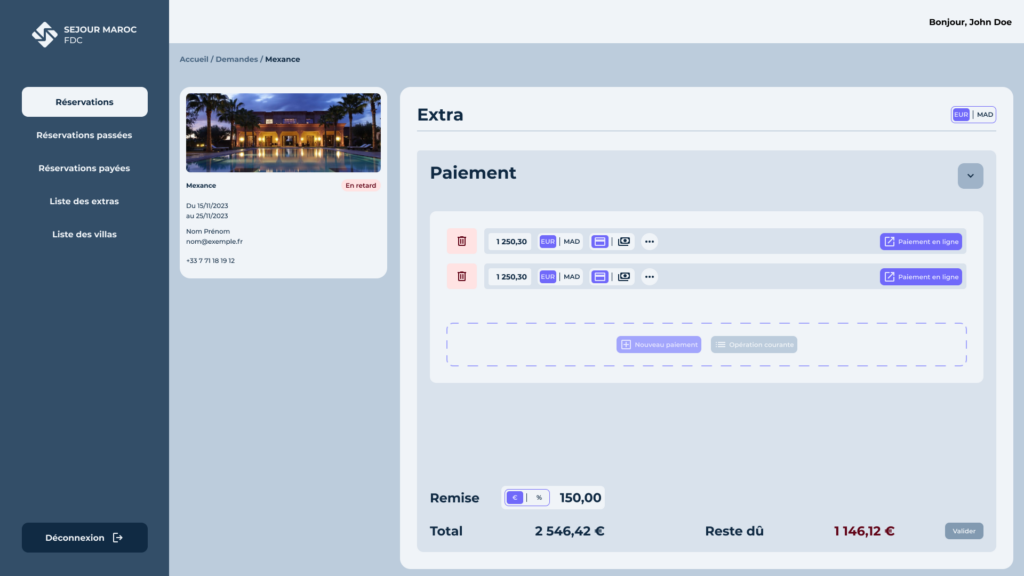Screen dimensions: 1024x576
Task: Click Paiement en ligne on first payment
Action: pyautogui.click(x=920, y=241)
